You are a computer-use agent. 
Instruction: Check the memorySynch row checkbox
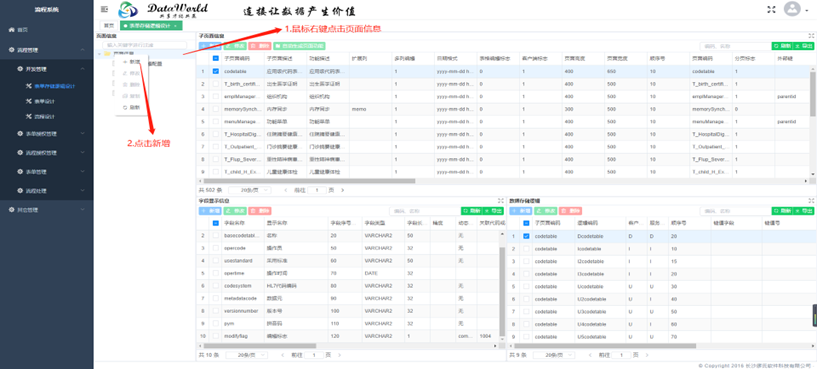pyautogui.click(x=216, y=109)
